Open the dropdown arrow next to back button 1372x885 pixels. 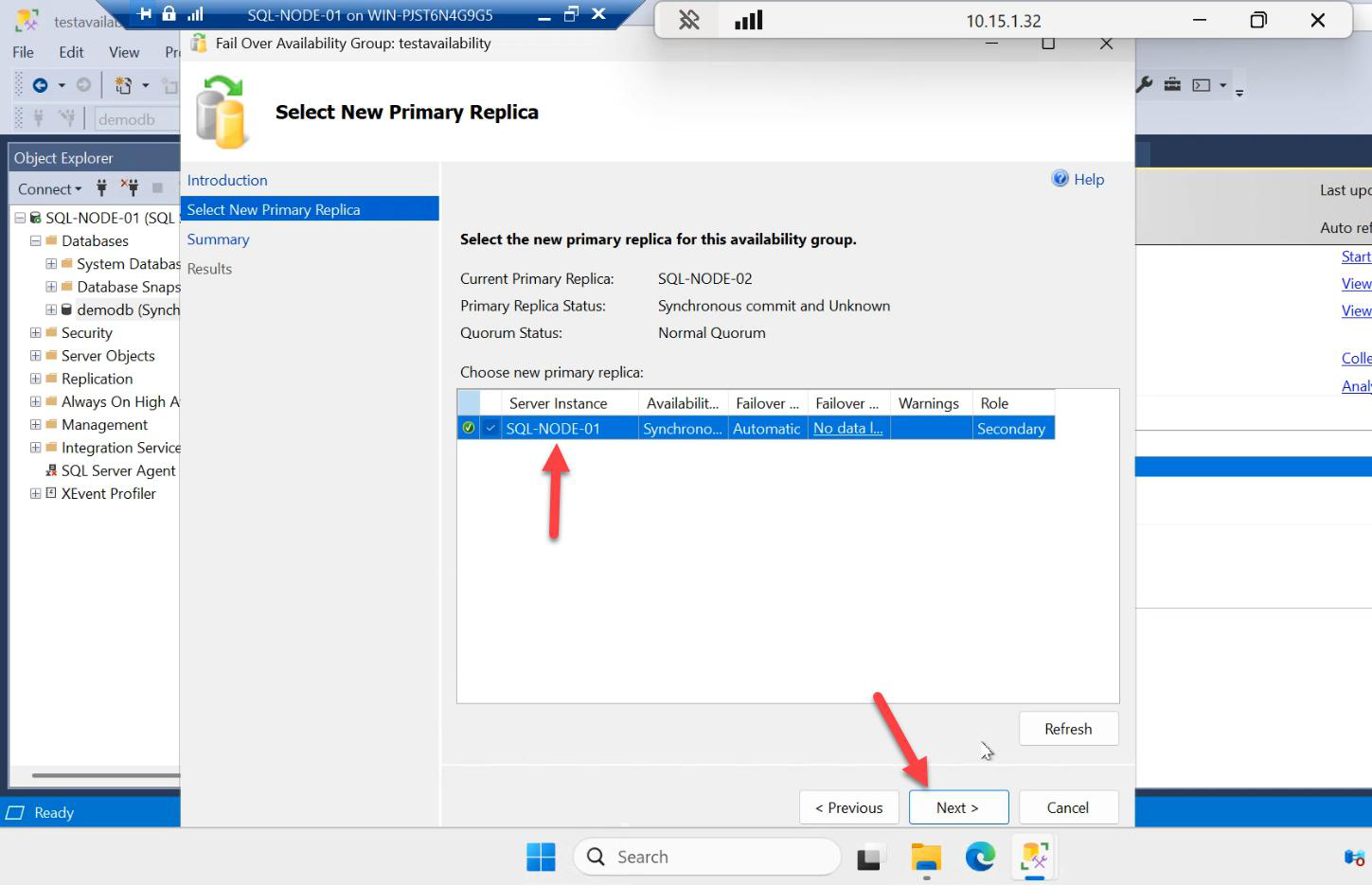pyautogui.click(x=62, y=85)
